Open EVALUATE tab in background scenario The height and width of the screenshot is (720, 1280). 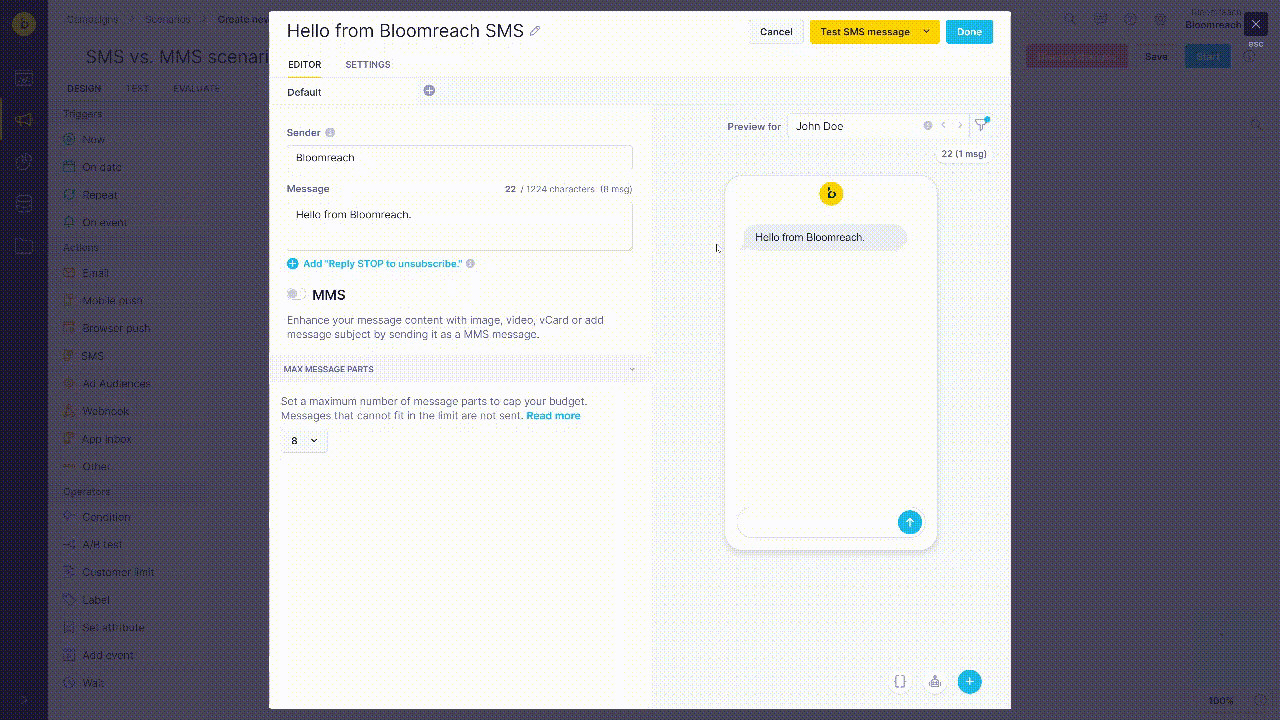pos(196,89)
